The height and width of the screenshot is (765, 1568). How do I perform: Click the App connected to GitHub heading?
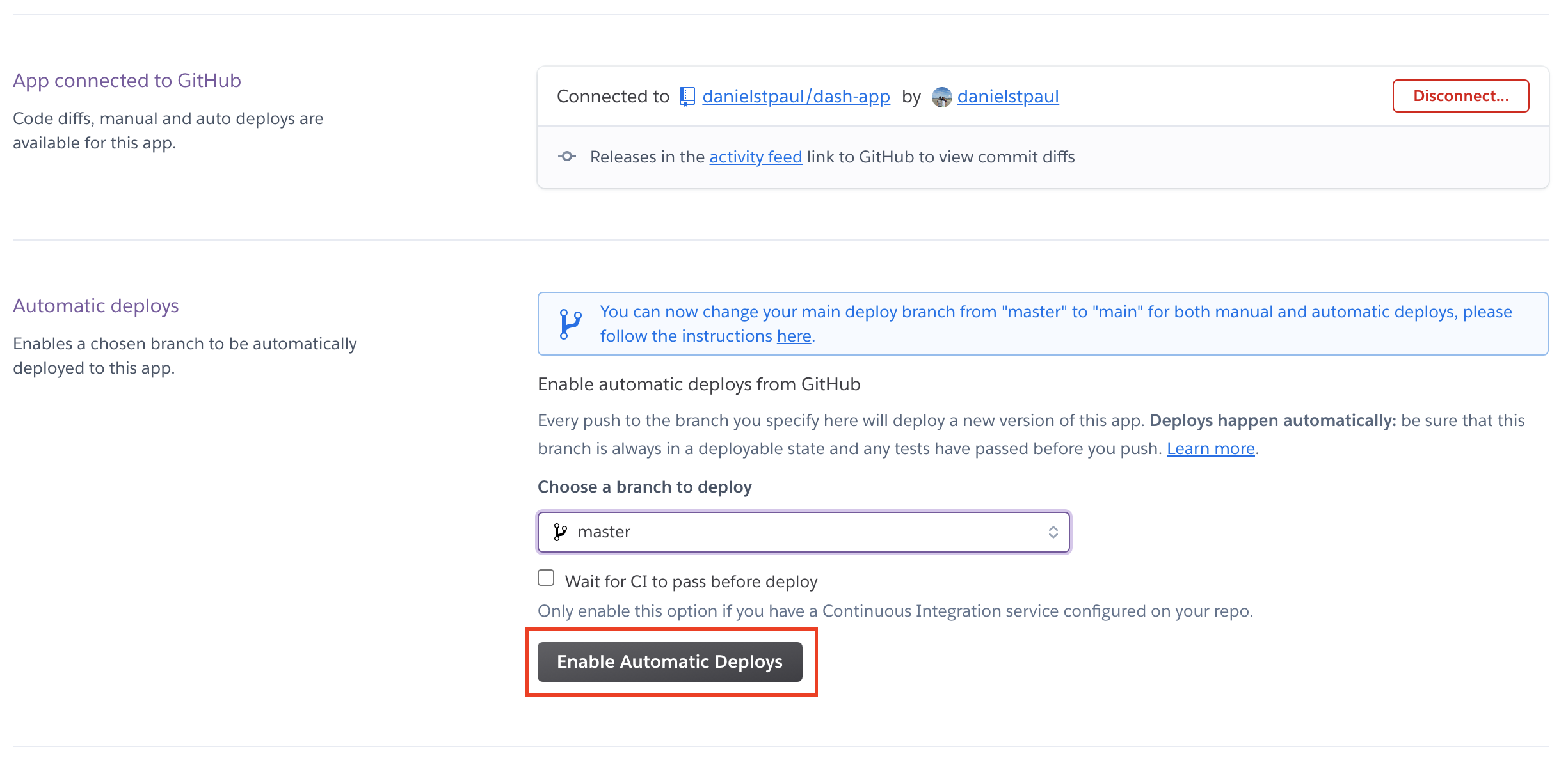coord(127,81)
